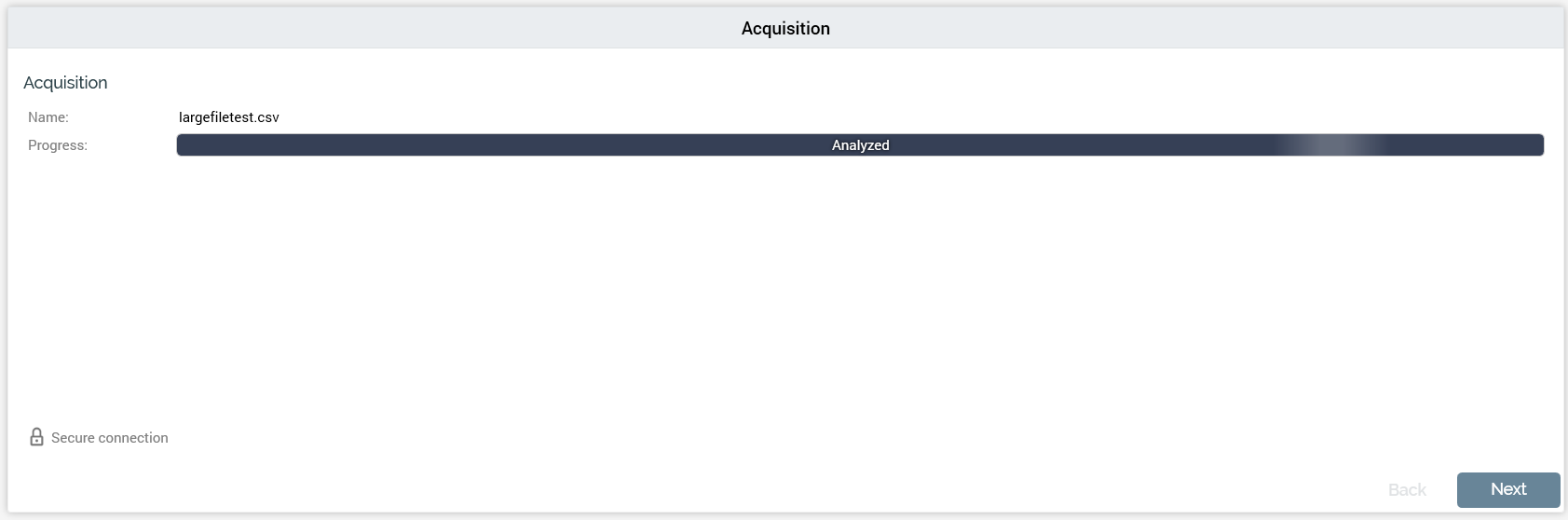
Task: Select the Progress: field label
Action: (x=58, y=145)
